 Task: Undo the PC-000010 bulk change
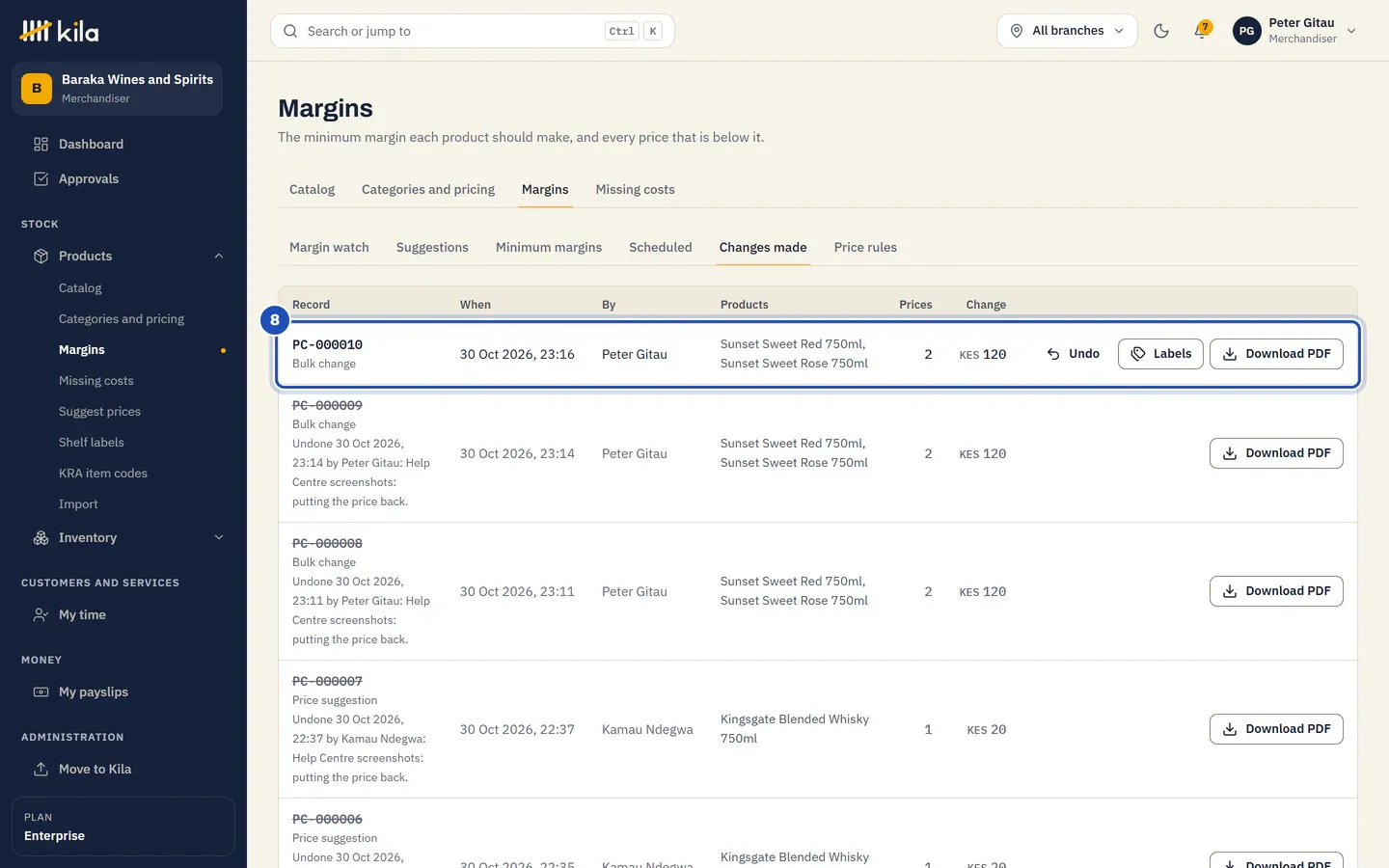(x=1073, y=354)
